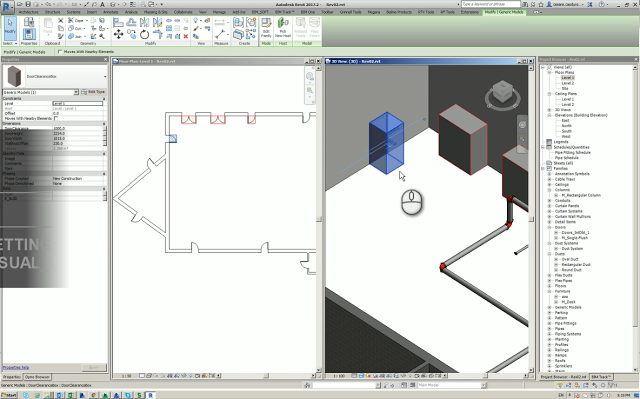Select the Modify arrow tool
Screen dimensions: 640x399
[x=10, y=27]
